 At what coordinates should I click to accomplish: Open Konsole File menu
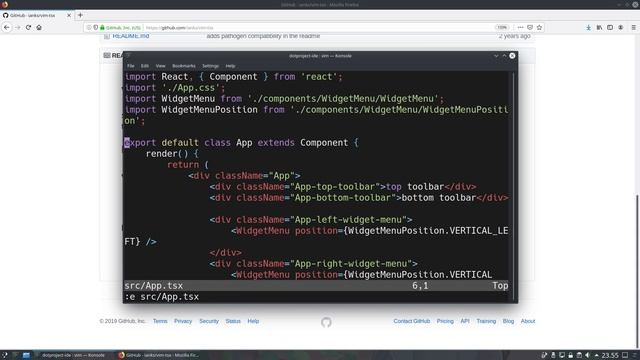pos(131,66)
